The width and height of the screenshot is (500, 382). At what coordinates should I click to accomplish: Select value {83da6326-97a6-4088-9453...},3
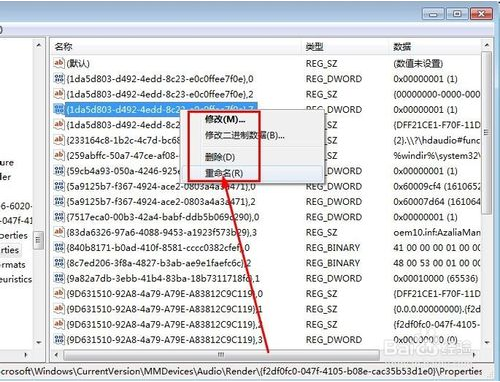coord(162,232)
